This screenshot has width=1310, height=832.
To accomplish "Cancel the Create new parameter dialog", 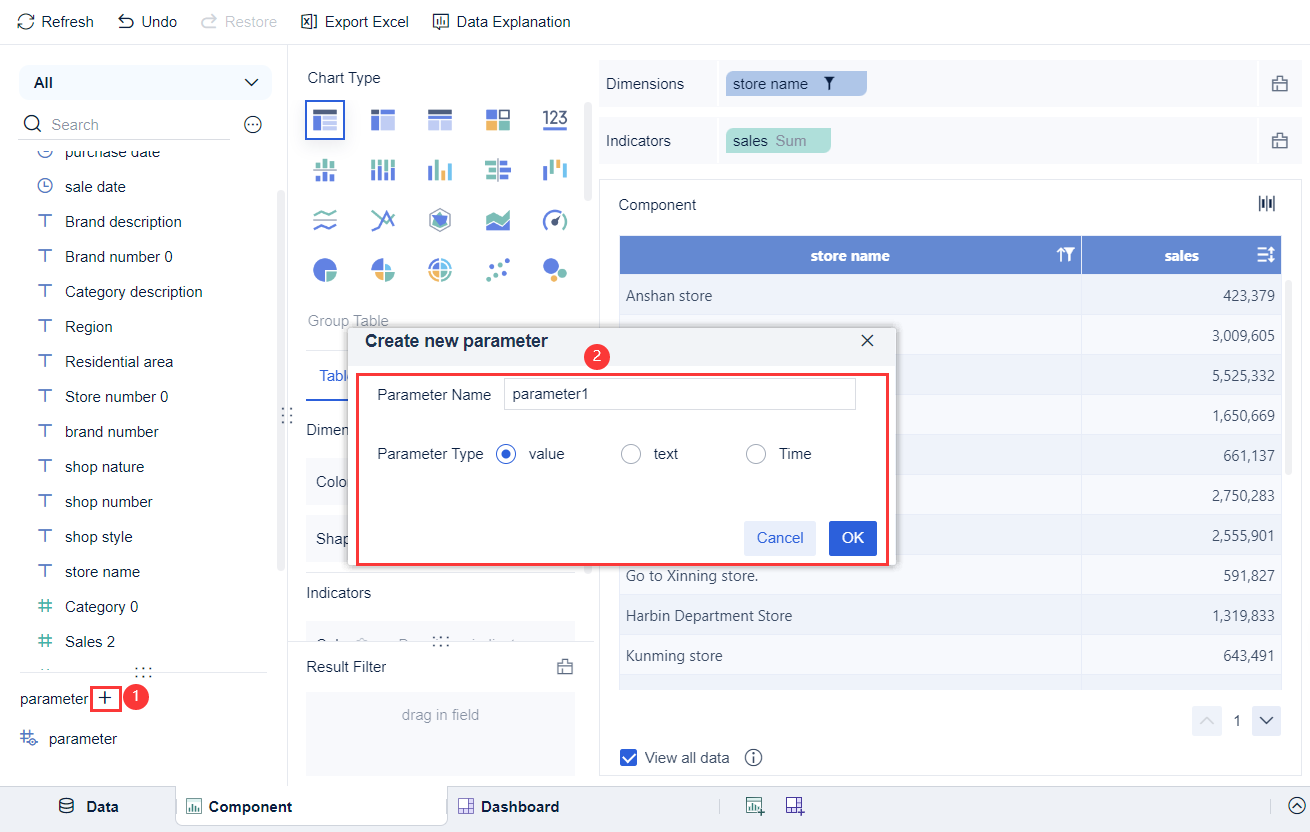I will pos(780,538).
